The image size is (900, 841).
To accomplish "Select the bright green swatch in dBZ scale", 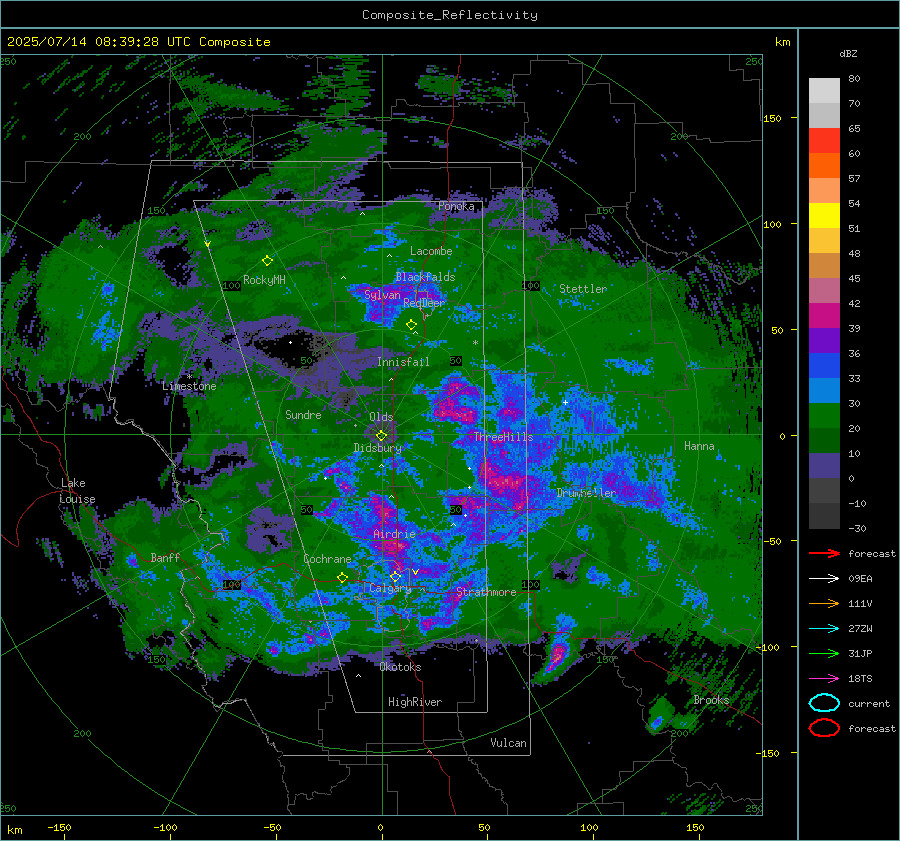I will point(824,415).
